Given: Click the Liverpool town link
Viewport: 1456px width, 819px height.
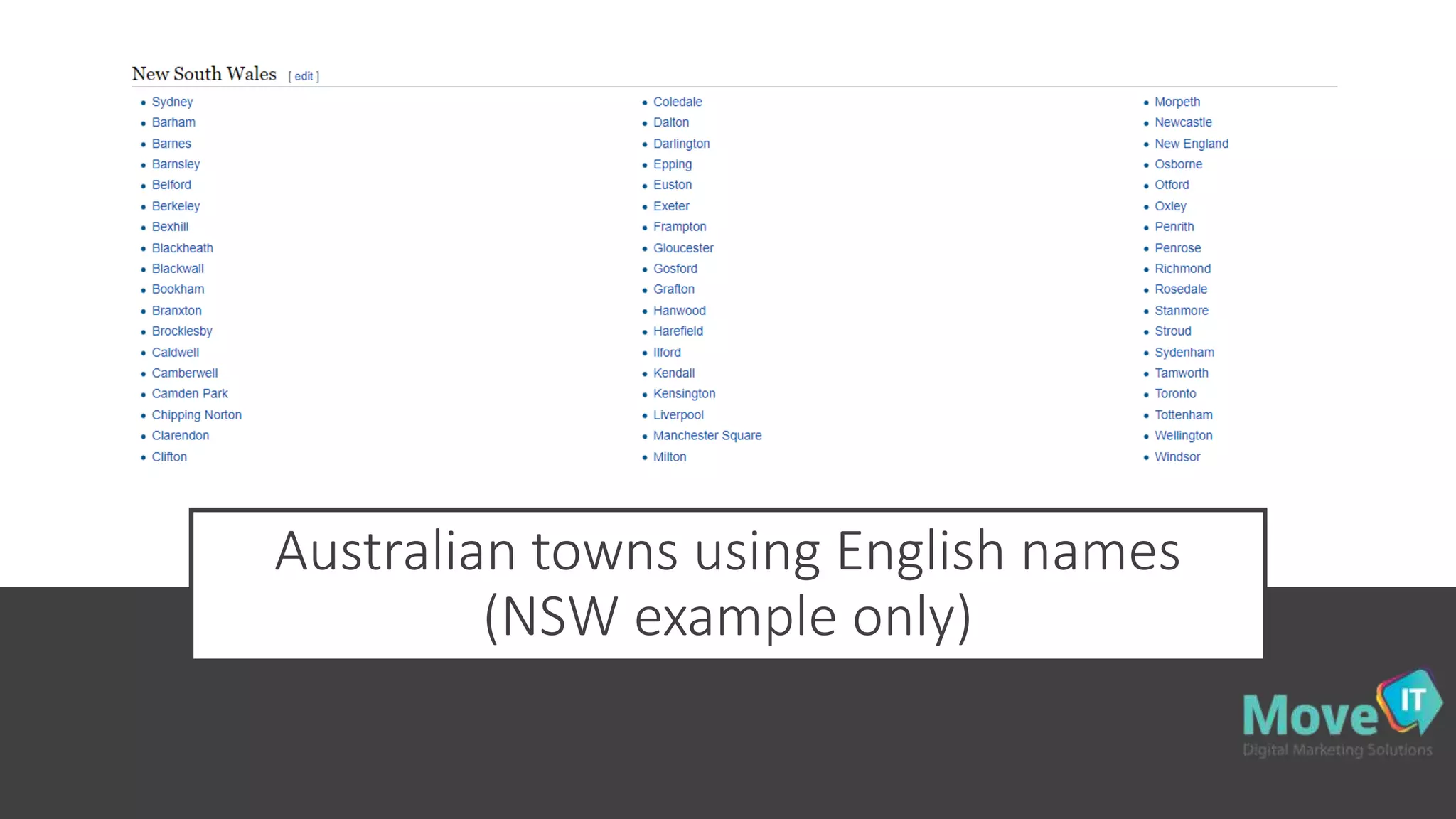Looking at the screenshot, I should 678,414.
